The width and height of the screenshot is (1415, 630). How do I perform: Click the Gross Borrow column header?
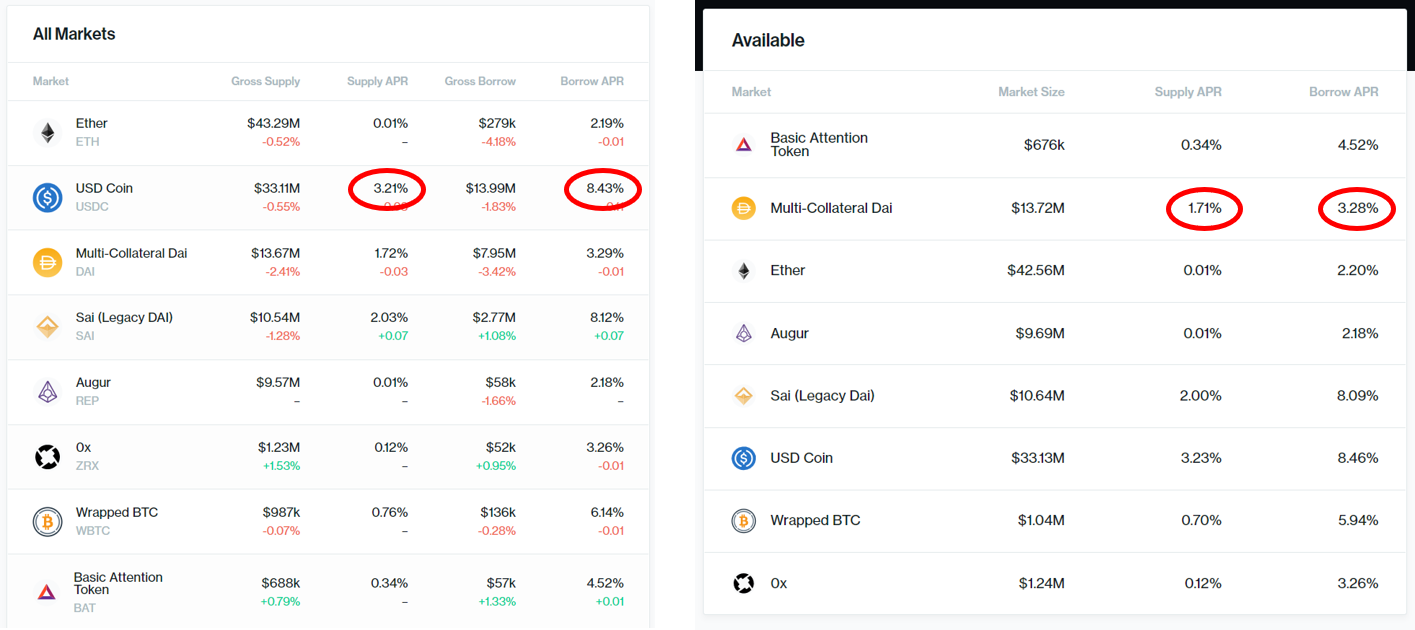480,81
